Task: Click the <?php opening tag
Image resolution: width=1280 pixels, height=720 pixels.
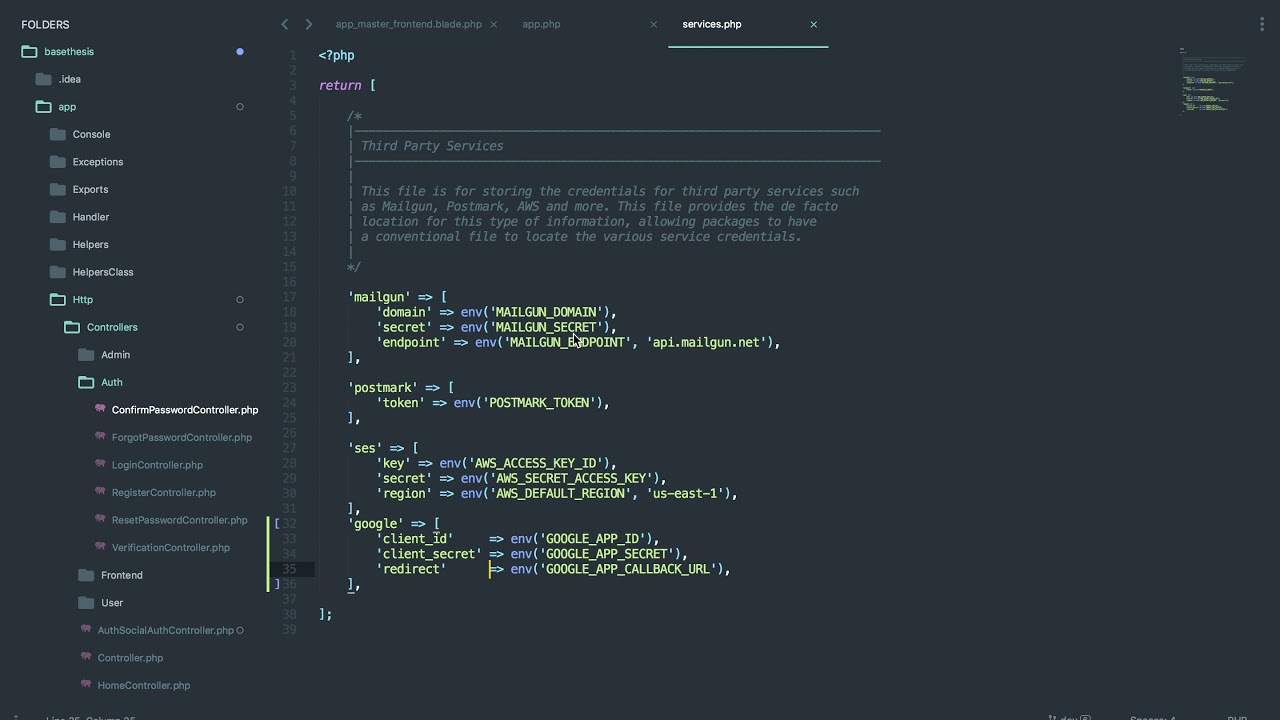Action: pos(336,55)
